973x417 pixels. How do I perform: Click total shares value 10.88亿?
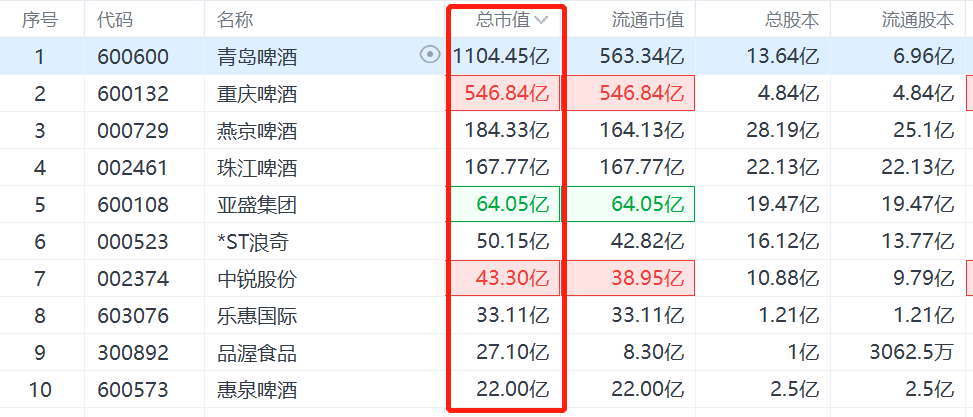point(782,279)
